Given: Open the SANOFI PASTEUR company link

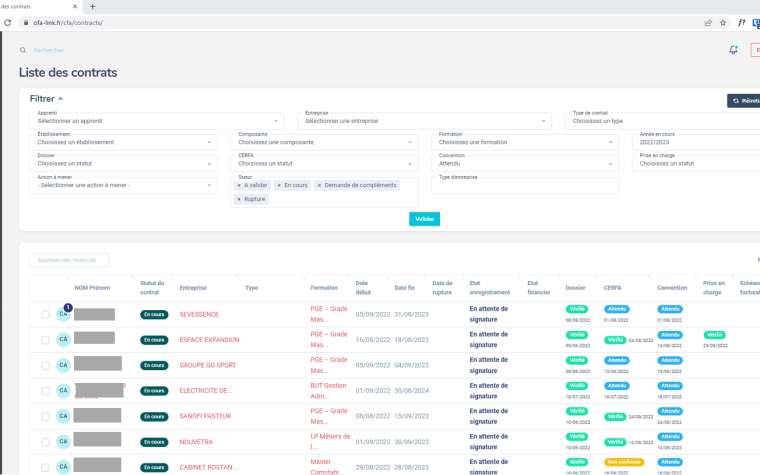Looking at the screenshot, I should click(204, 415).
